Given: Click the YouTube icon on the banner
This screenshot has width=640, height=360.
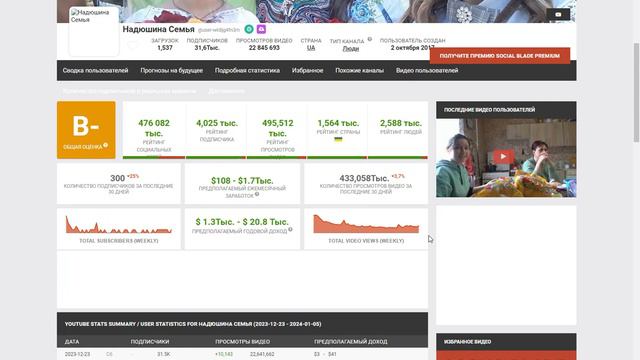Looking at the screenshot, I should point(558,14).
